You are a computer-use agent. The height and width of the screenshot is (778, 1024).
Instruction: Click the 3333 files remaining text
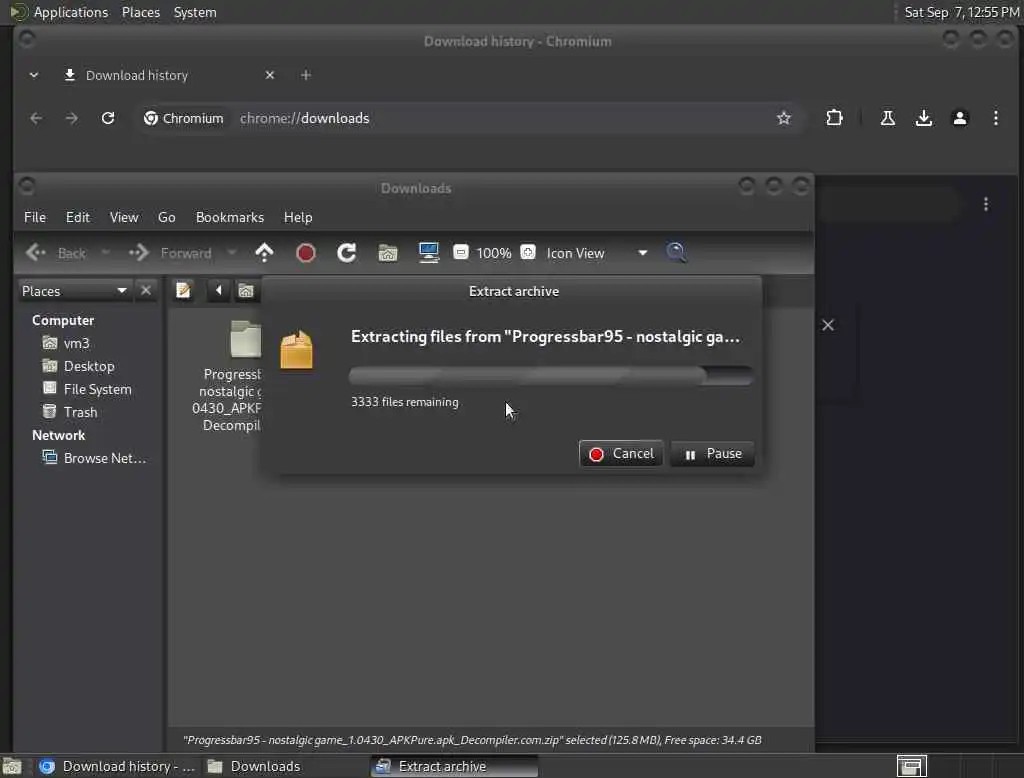click(x=405, y=402)
